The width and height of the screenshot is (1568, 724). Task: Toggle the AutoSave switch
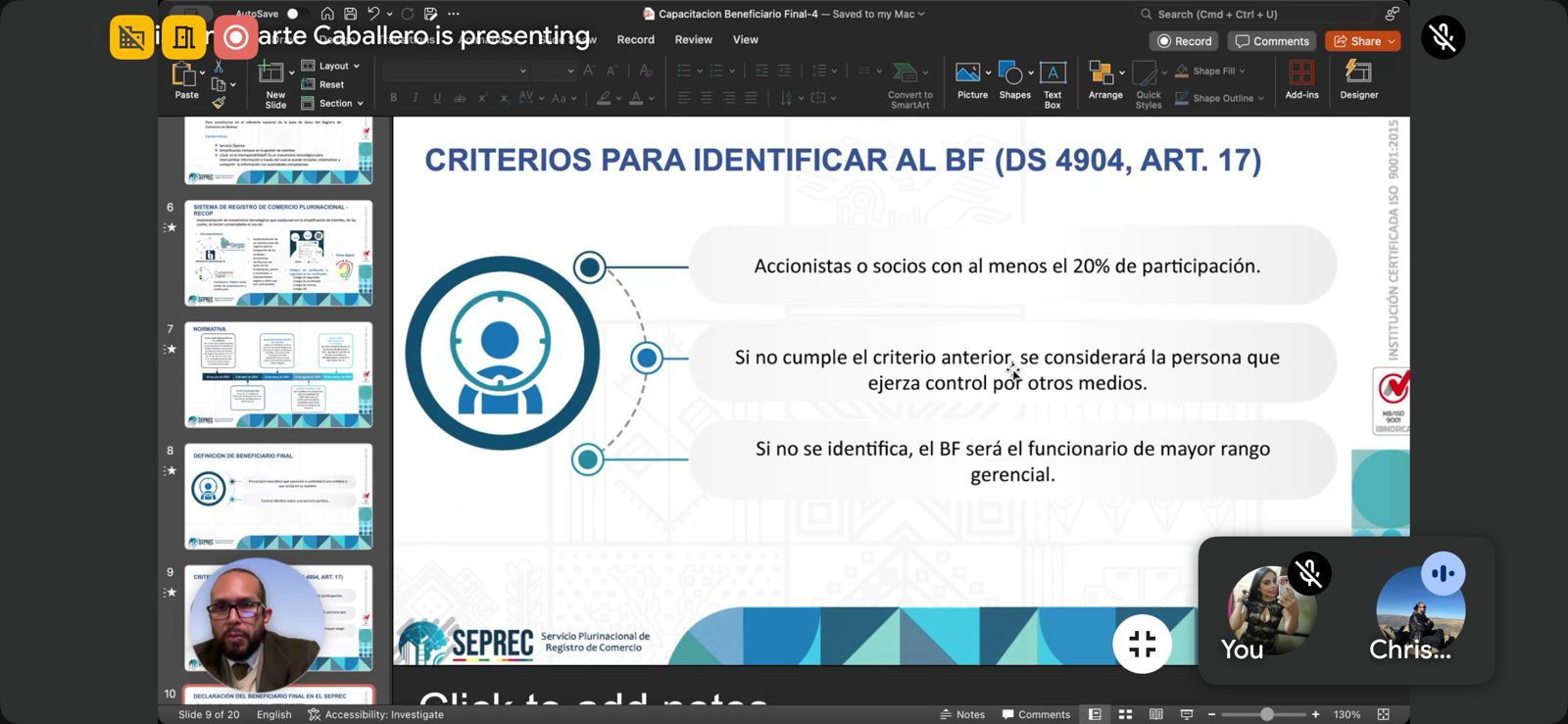(296, 14)
